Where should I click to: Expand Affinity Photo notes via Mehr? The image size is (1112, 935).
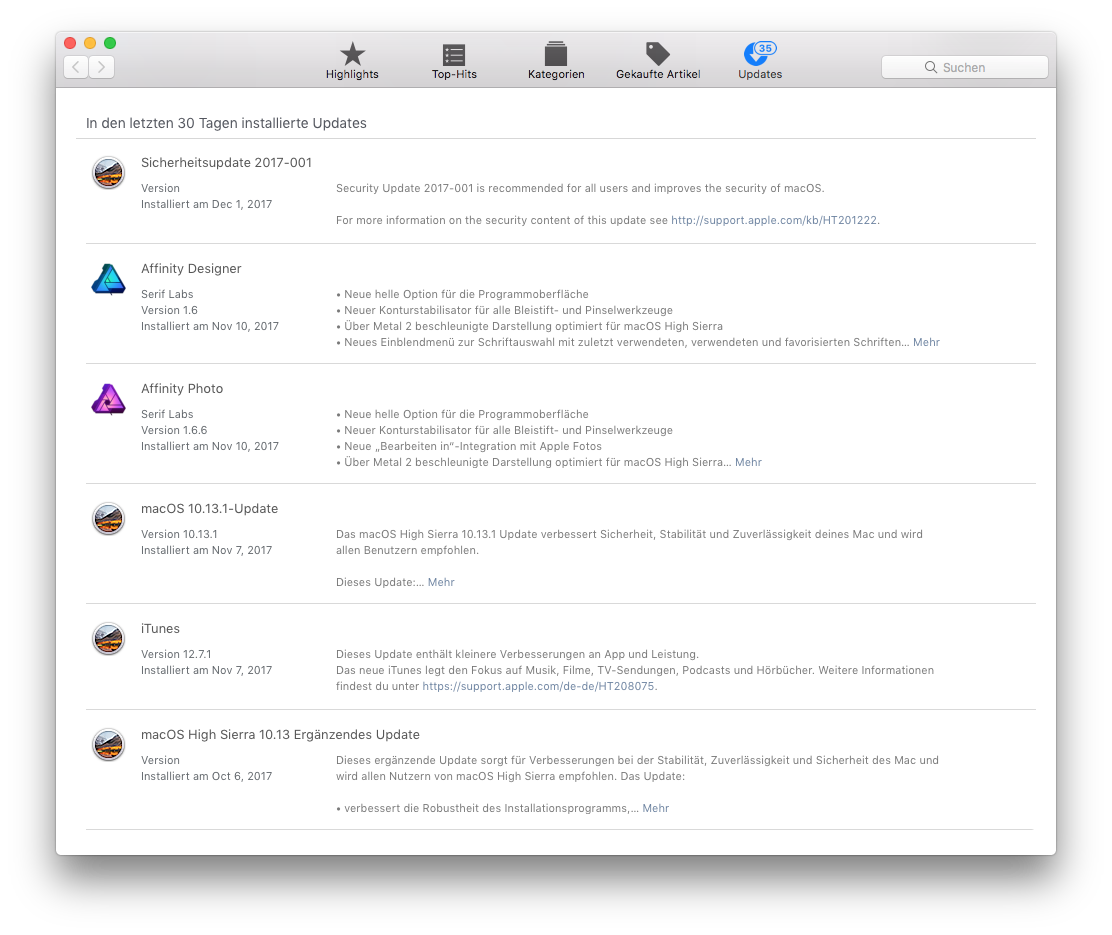click(x=748, y=463)
